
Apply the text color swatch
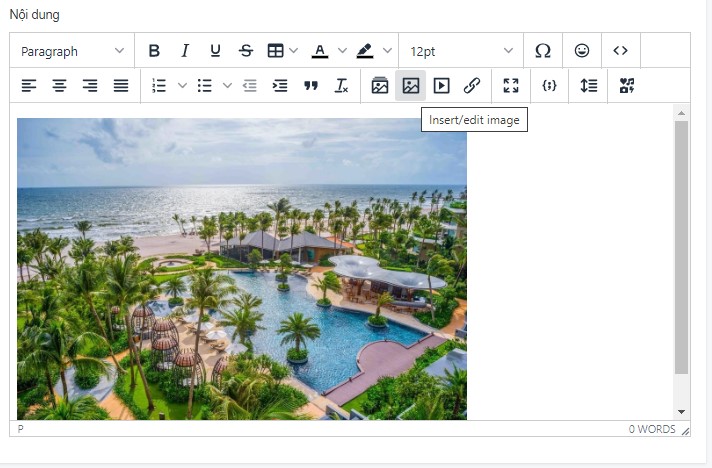point(320,51)
